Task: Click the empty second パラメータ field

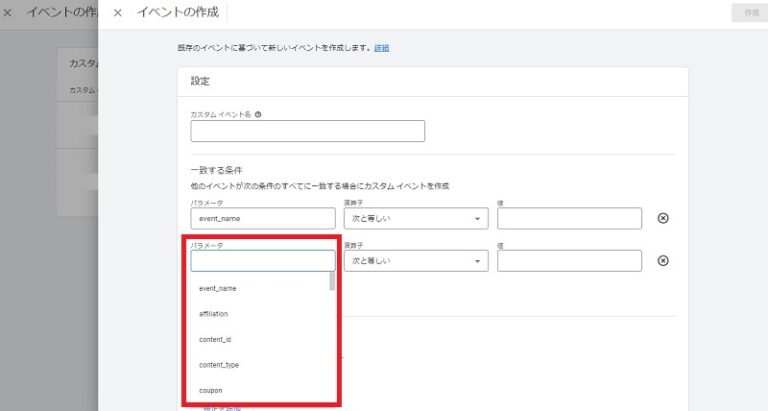Action: pos(262,261)
